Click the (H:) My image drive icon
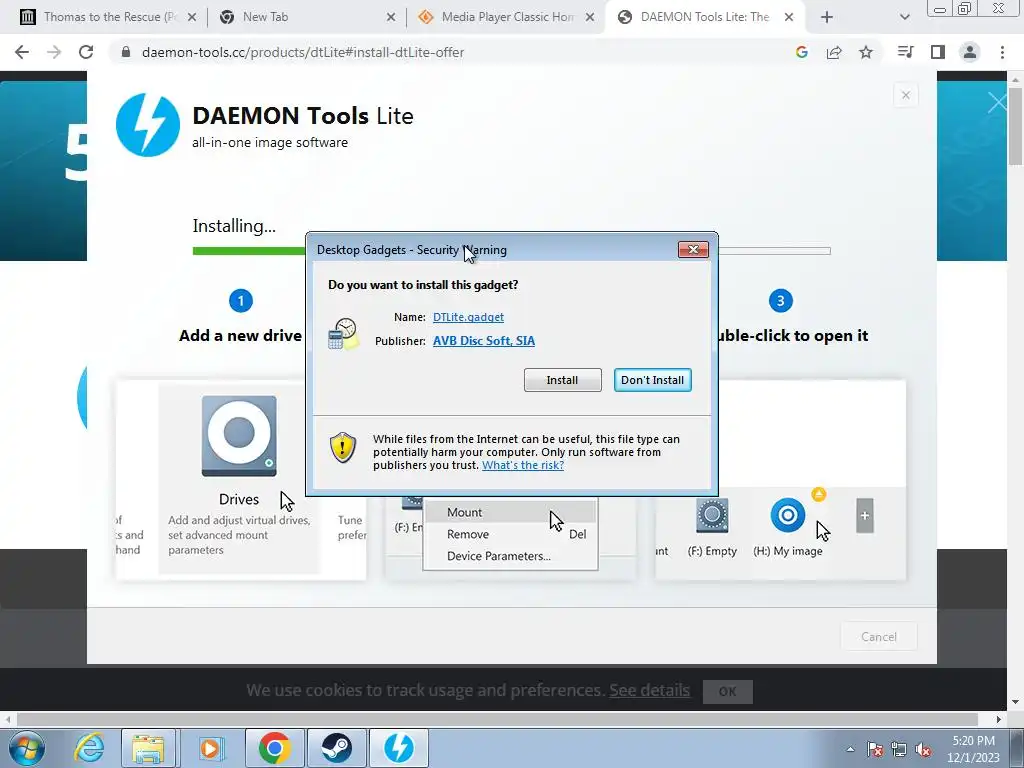Screen dimensions: 1024x768 pyautogui.click(x=788, y=515)
